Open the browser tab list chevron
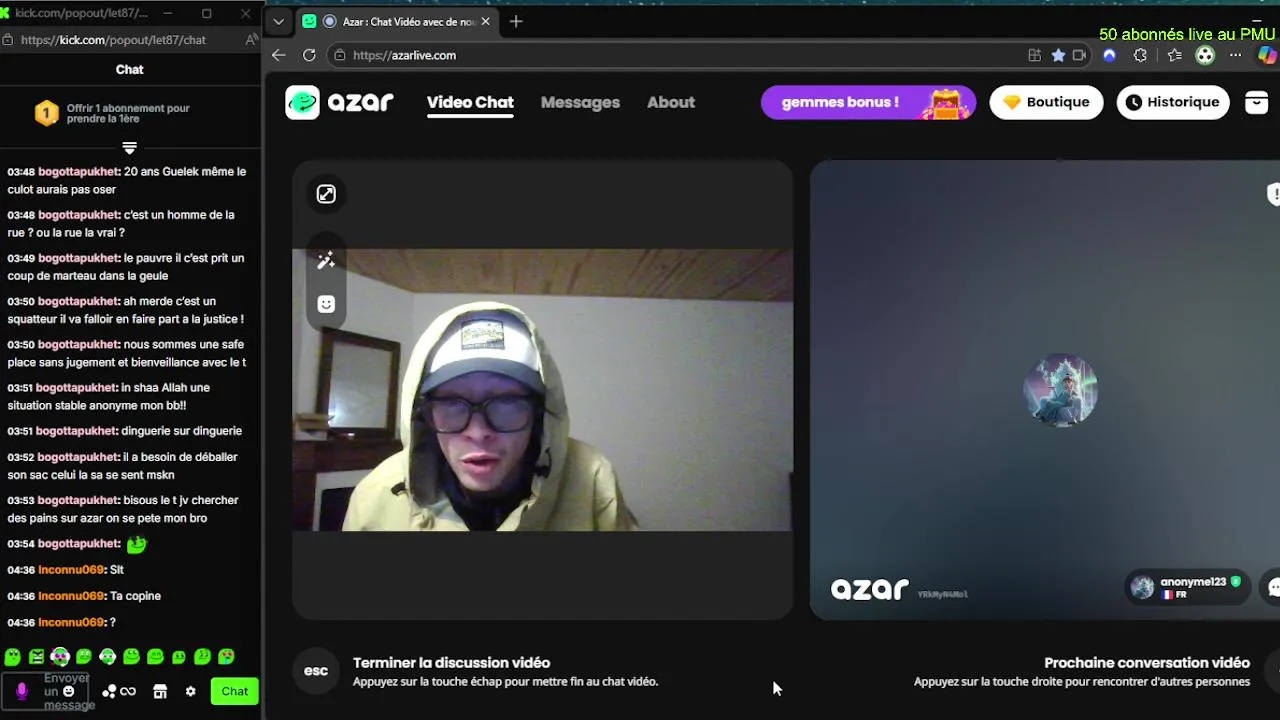This screenshot has height=720, width=1280. coord(278,21)
